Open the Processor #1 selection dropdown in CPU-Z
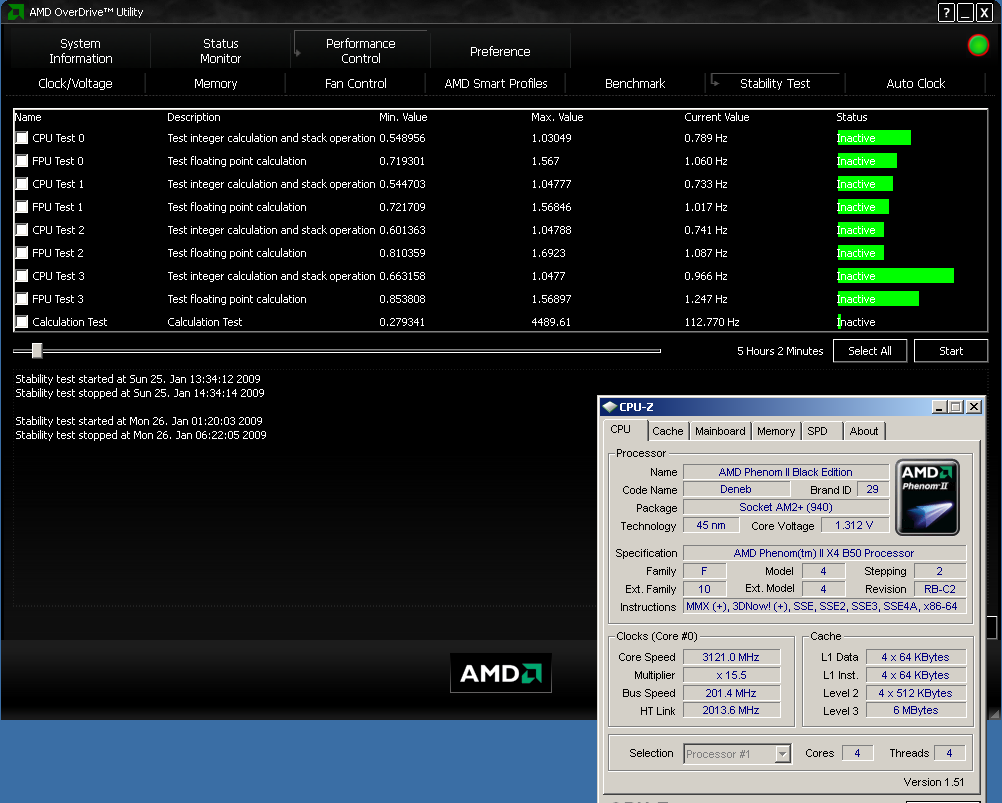The height and width of the screenshot is (803, 1002). (783, 754)
